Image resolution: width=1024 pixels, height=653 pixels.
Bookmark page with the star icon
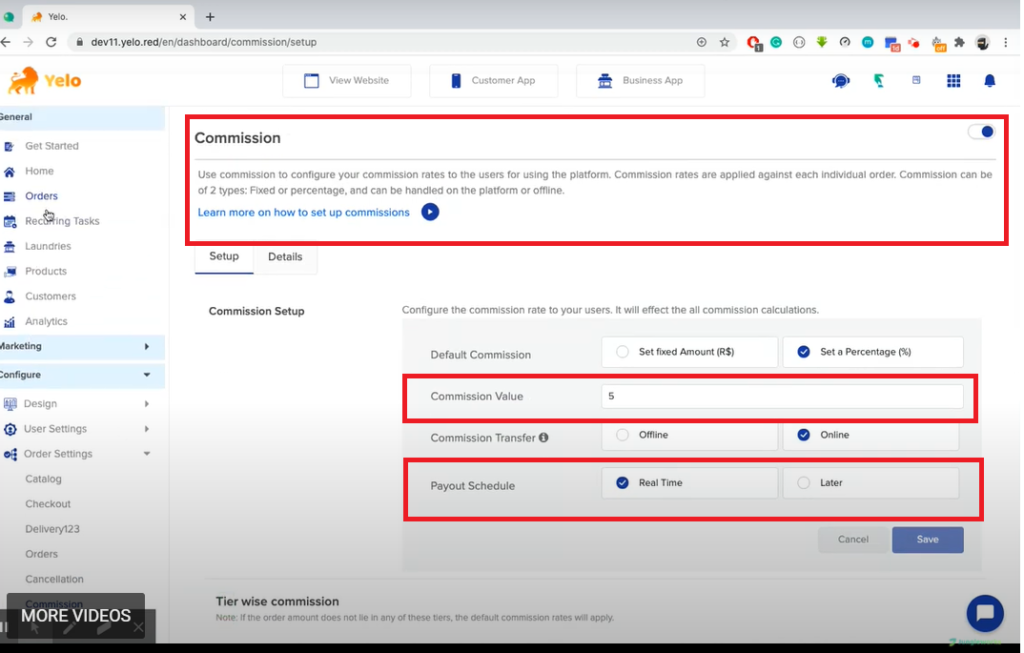pos(724,42)
